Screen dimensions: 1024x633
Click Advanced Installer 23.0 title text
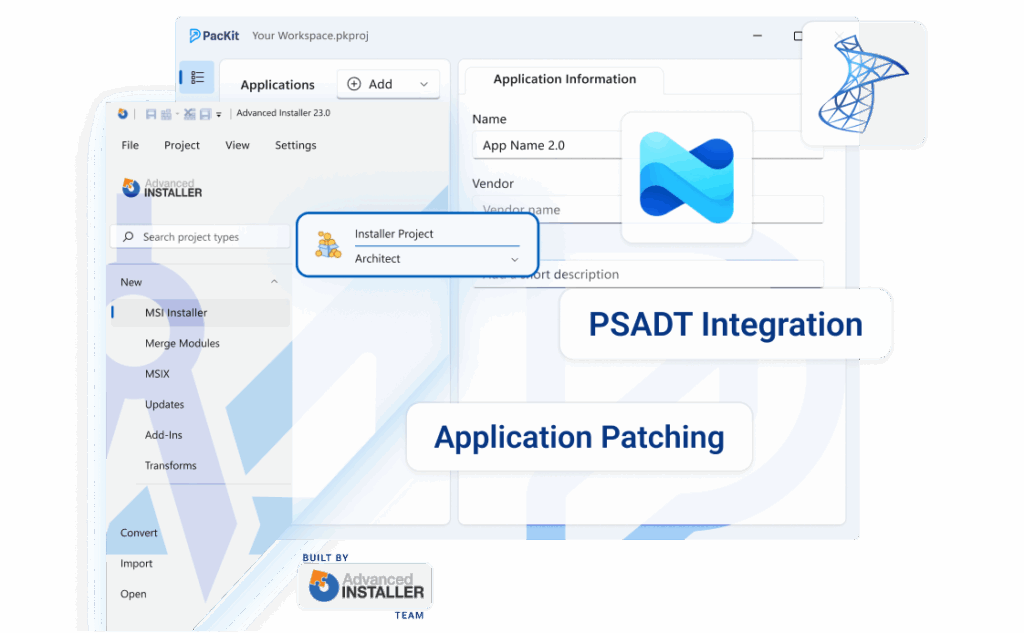(283, 113)
